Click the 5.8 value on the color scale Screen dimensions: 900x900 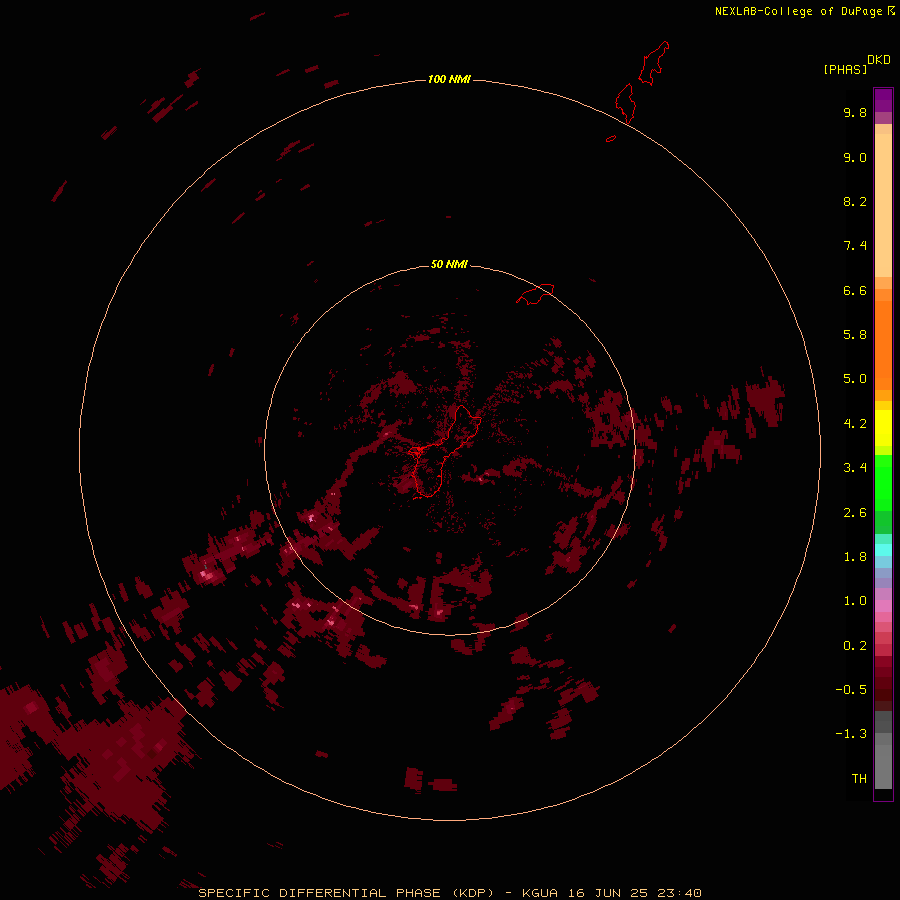[x=855, y=335]
